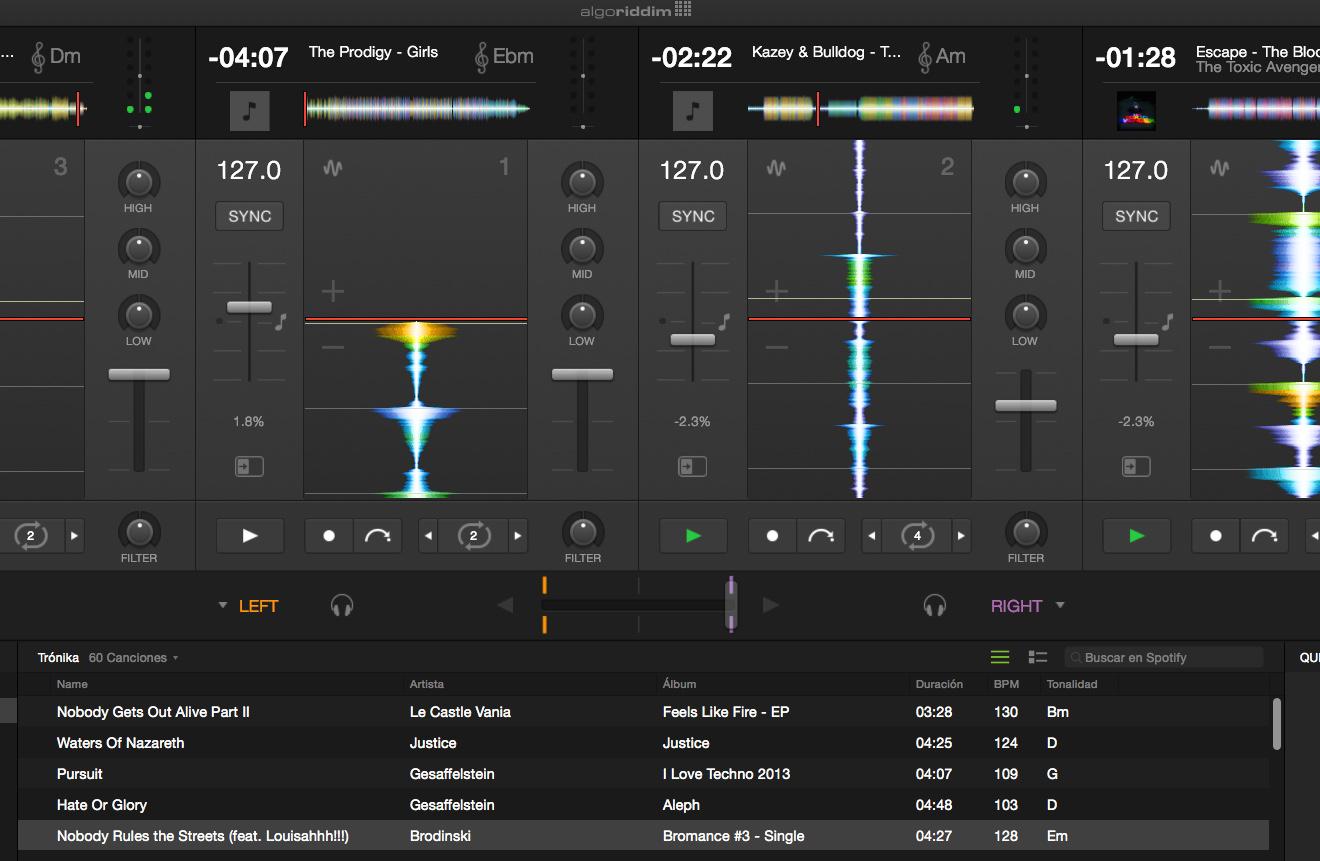Open waveform options on Kazey & Bulldog deck
1320x861 pixels.
coord(776,169)
